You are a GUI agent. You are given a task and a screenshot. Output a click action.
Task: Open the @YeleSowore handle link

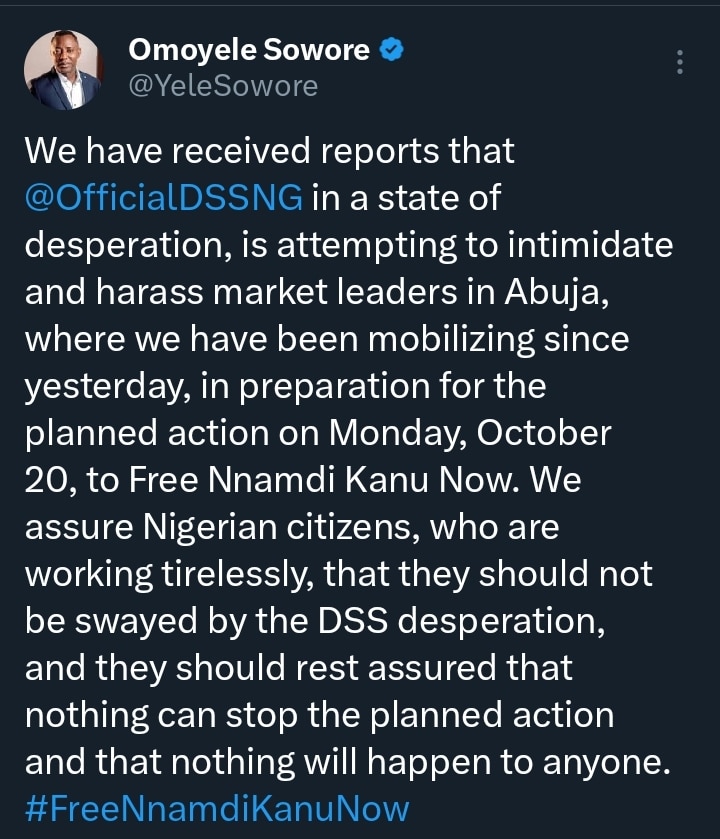coord(223,87)
